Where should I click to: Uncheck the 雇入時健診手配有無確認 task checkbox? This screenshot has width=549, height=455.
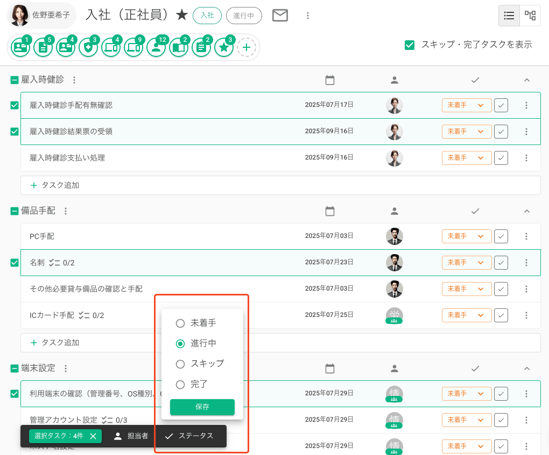coord(14,105)
